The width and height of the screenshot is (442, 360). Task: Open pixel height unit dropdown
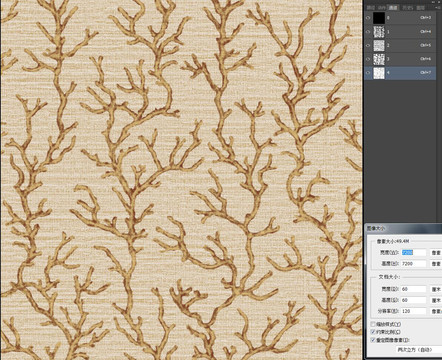(x=436, y=264)
